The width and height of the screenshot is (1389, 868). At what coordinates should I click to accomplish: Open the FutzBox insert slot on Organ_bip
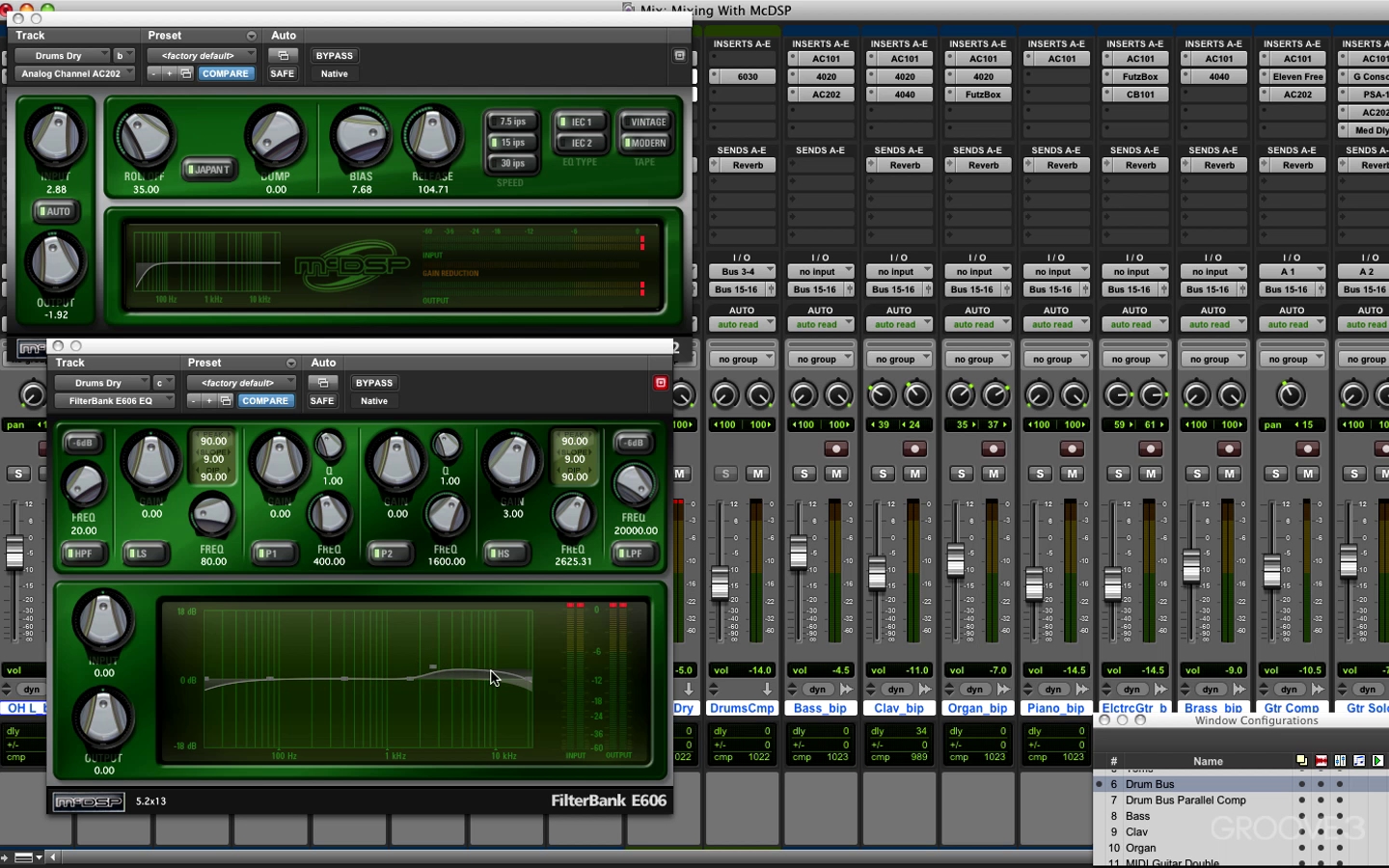977,95
